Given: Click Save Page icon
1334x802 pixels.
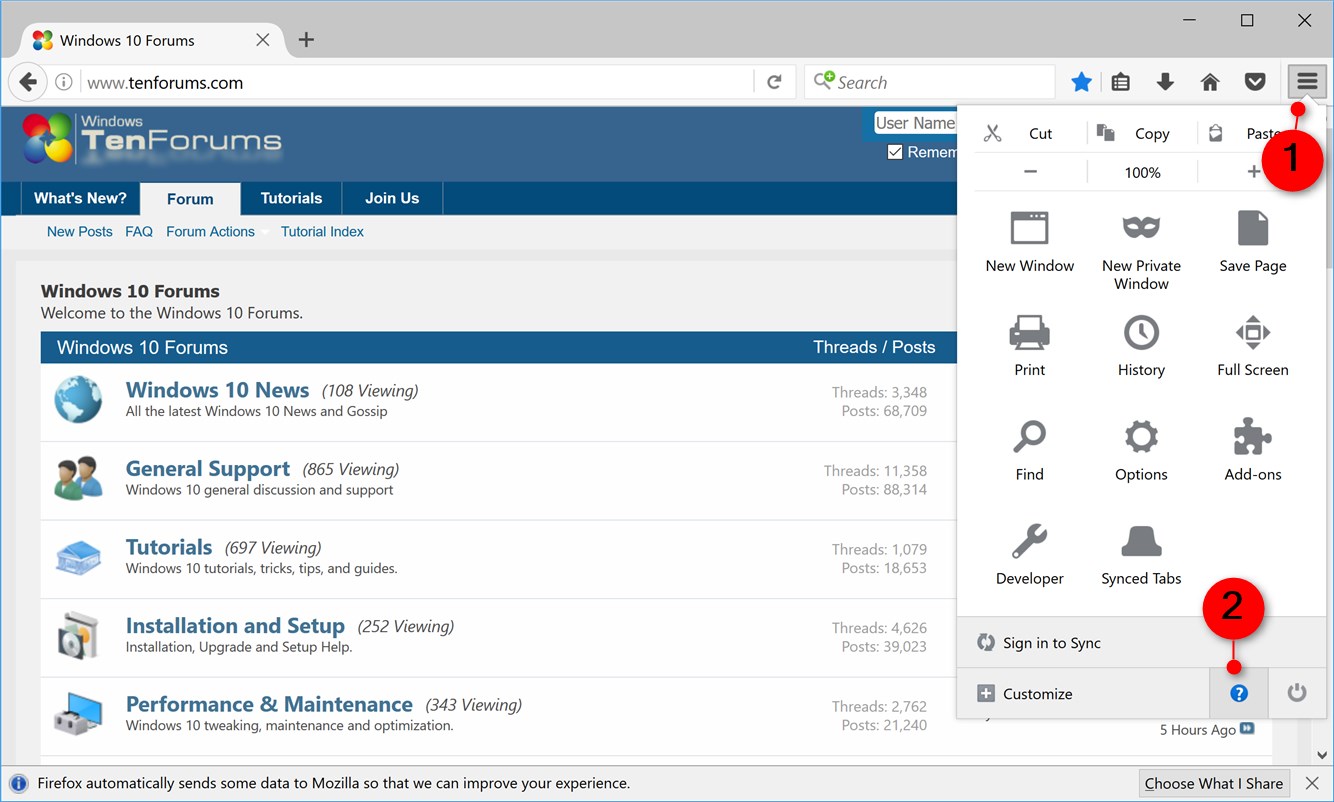Looking at the screenshot, I should (x=1253, y=242).
